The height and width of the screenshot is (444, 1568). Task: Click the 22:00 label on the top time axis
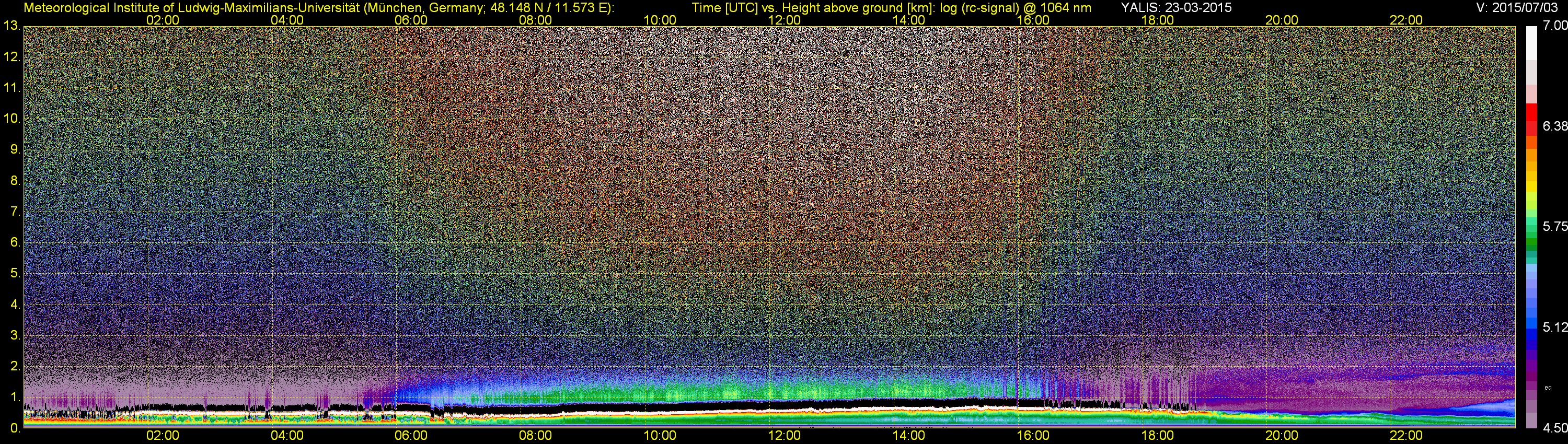tap(1406, 20)
